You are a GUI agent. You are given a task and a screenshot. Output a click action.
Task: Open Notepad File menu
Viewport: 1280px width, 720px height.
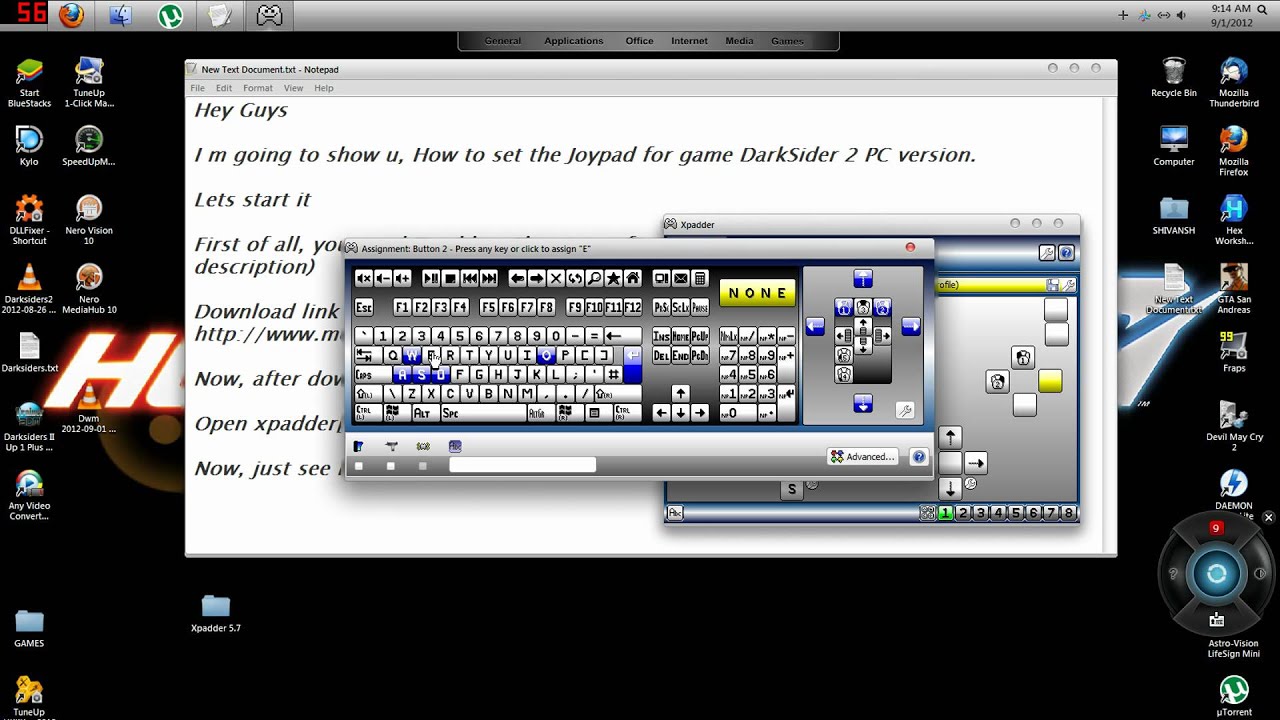[198, 88]
